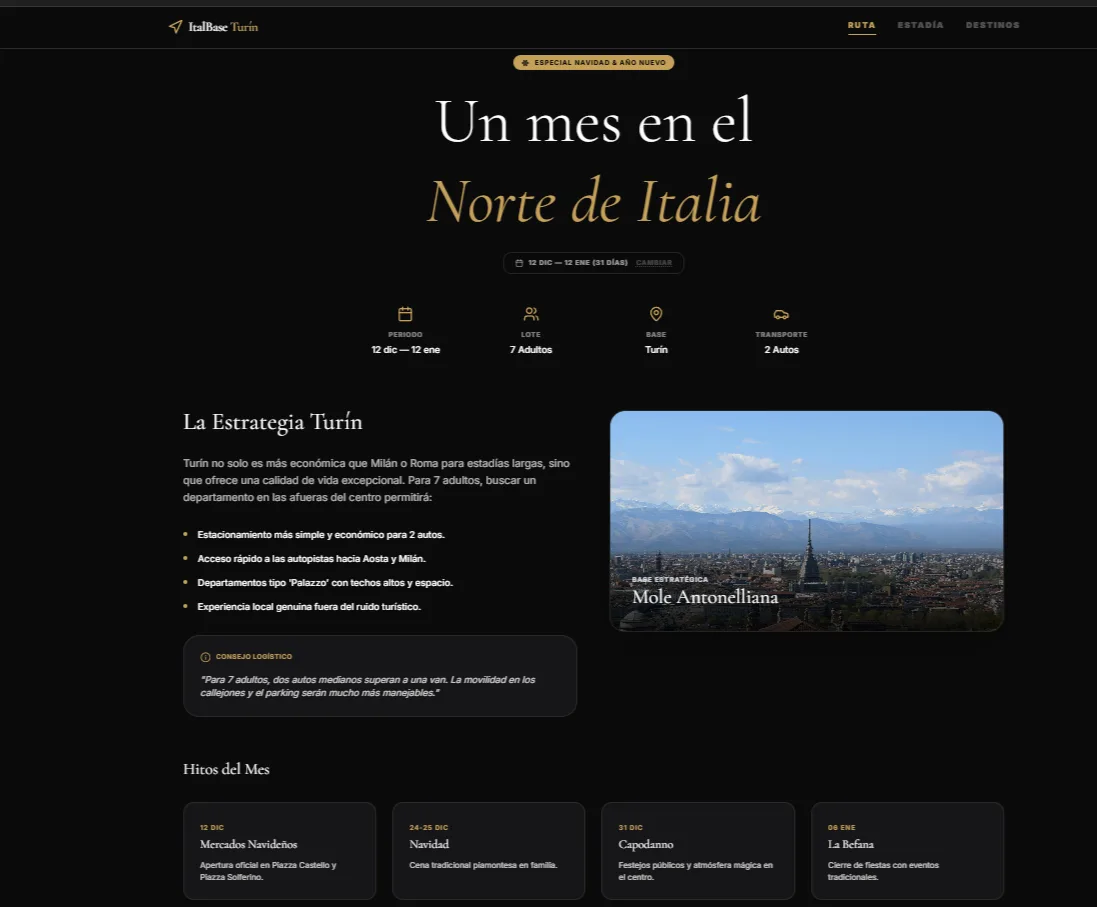Click the 12 Dic — 12 Ene date pill
The image size is (1097, 907).
(x=593, y=263)
